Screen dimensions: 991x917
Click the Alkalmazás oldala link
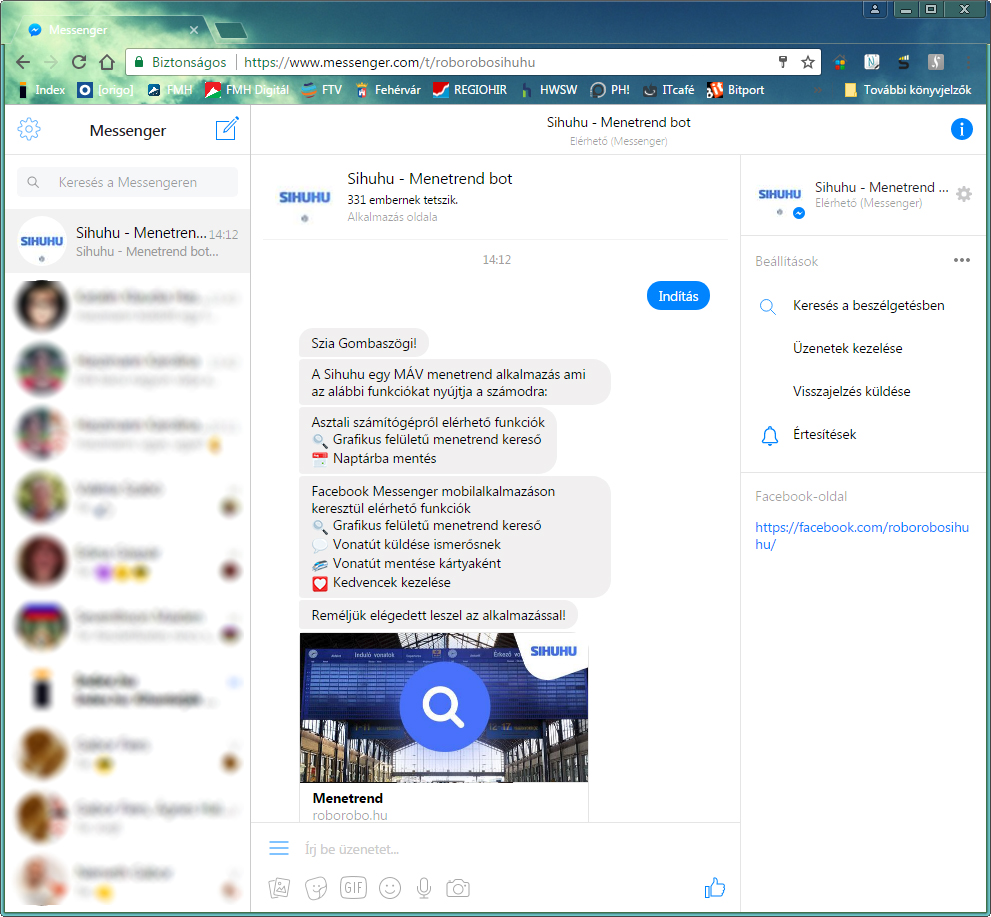click(392, 217)
